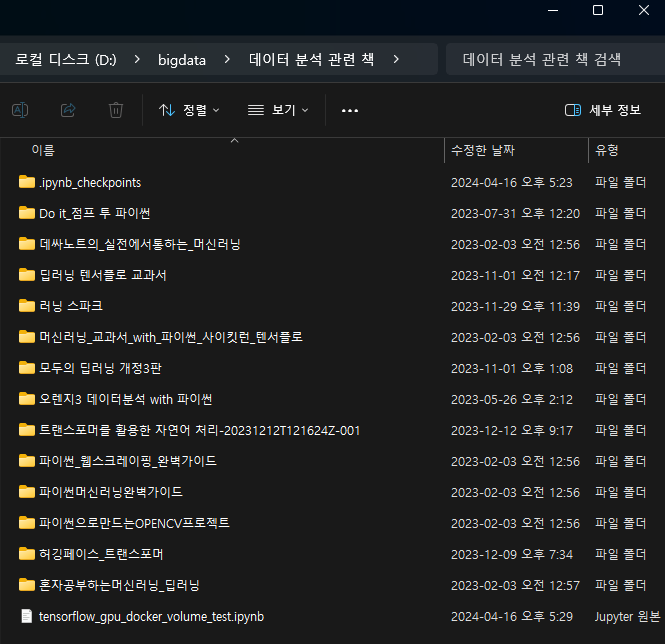The width and height of the screenshot is (665, 644).
Task: Click the 데이터 분석 관련 책 검색 search box
Action: (x=555, y=59)
